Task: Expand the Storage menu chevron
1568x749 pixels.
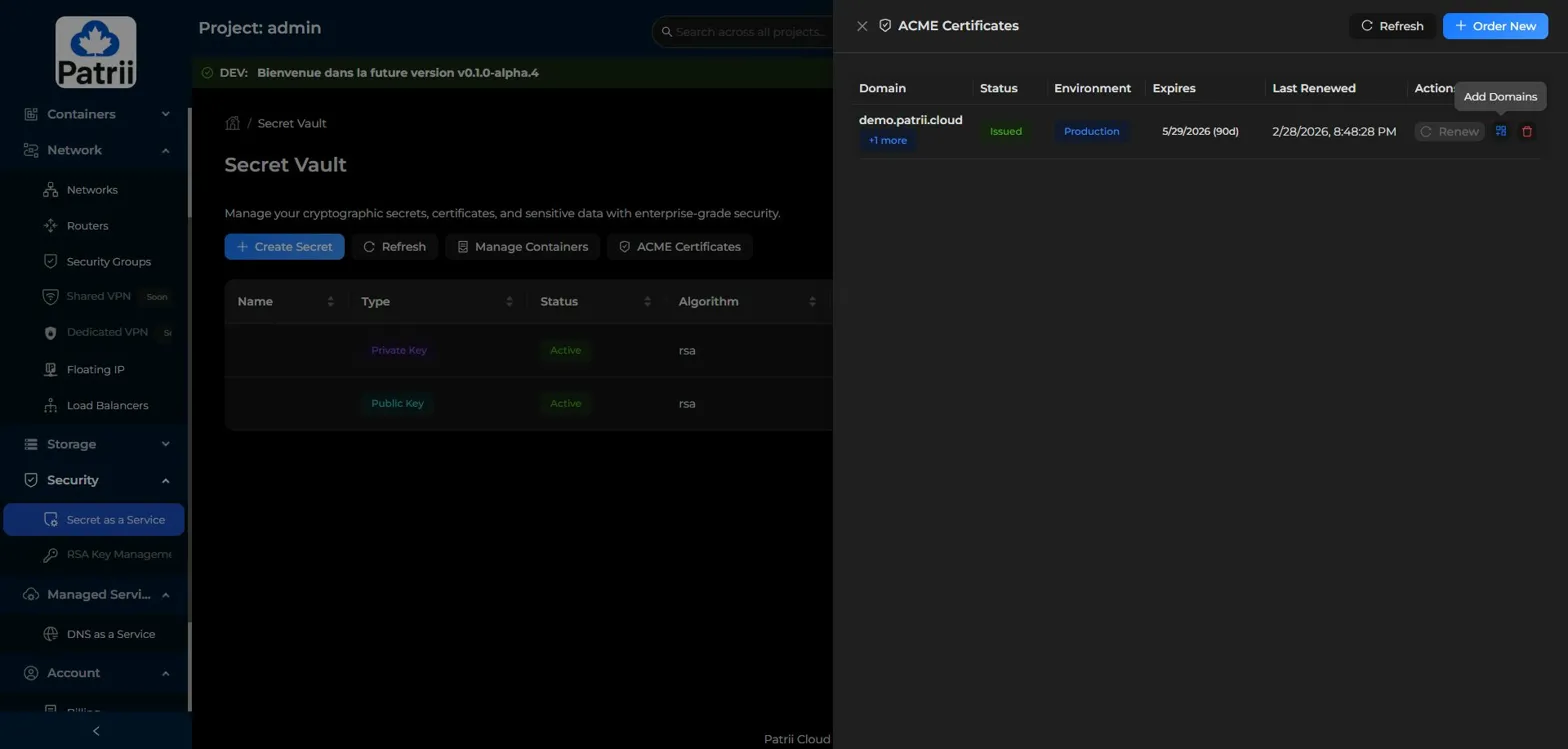Action: [x=166, y=444]
